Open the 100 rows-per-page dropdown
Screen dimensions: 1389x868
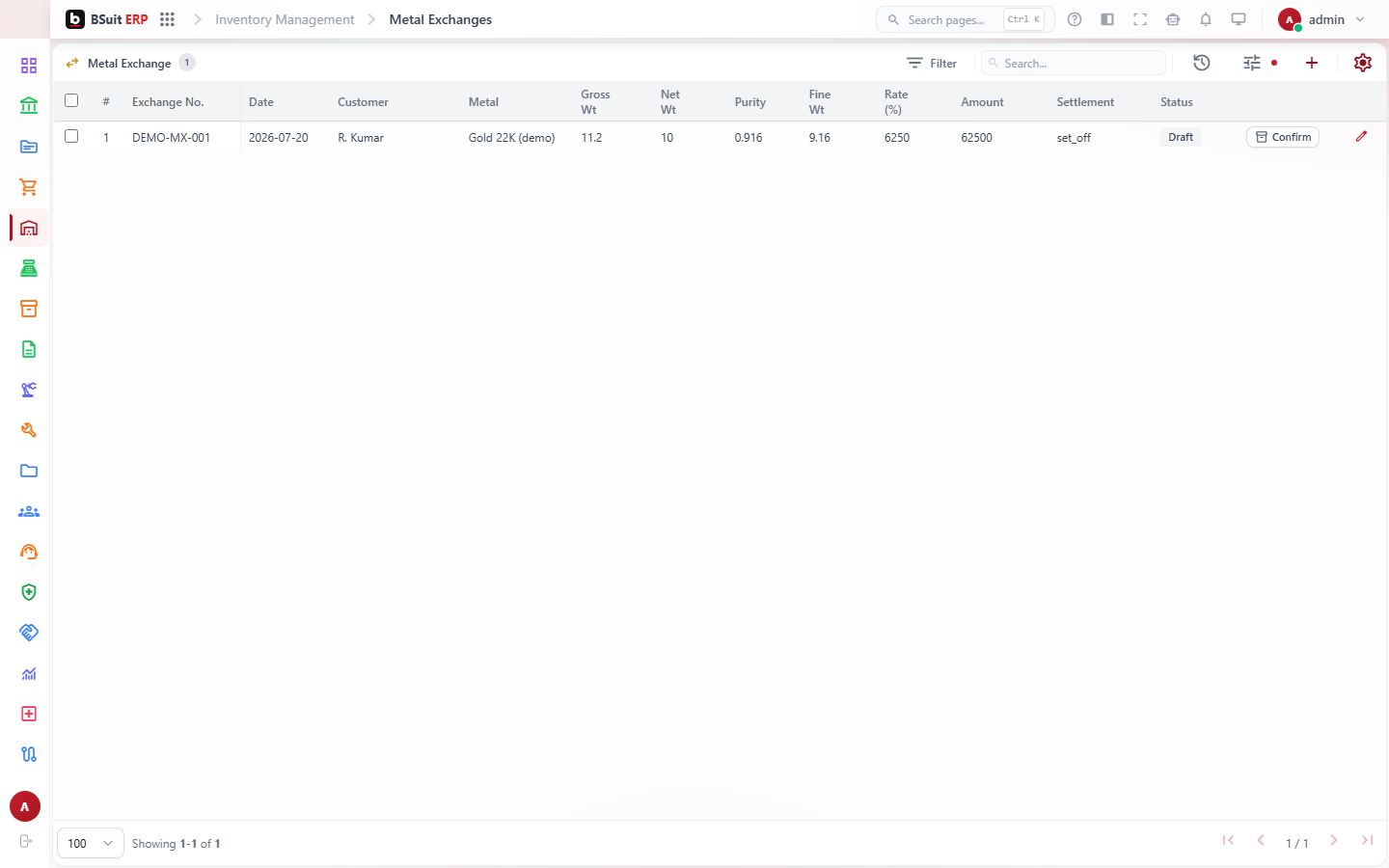click(91, 843)
